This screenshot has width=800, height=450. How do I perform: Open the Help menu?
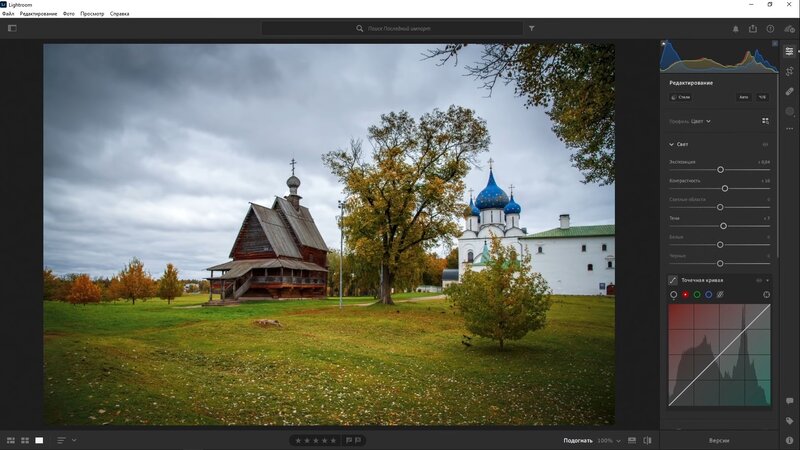click(119, 14)
